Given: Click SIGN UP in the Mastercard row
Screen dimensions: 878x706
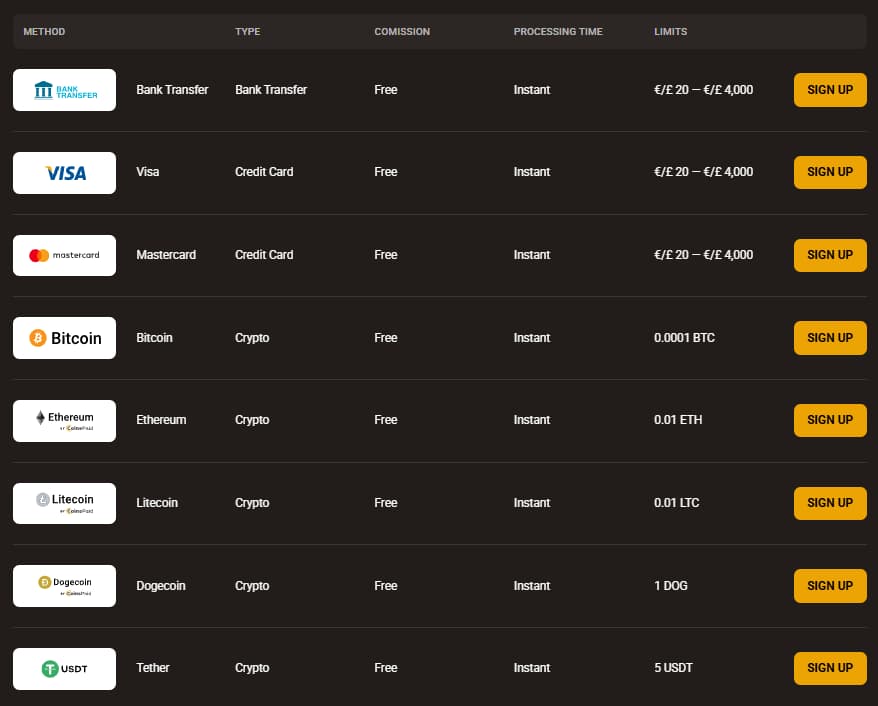Looking at the screenshot, I should point(830,255).
